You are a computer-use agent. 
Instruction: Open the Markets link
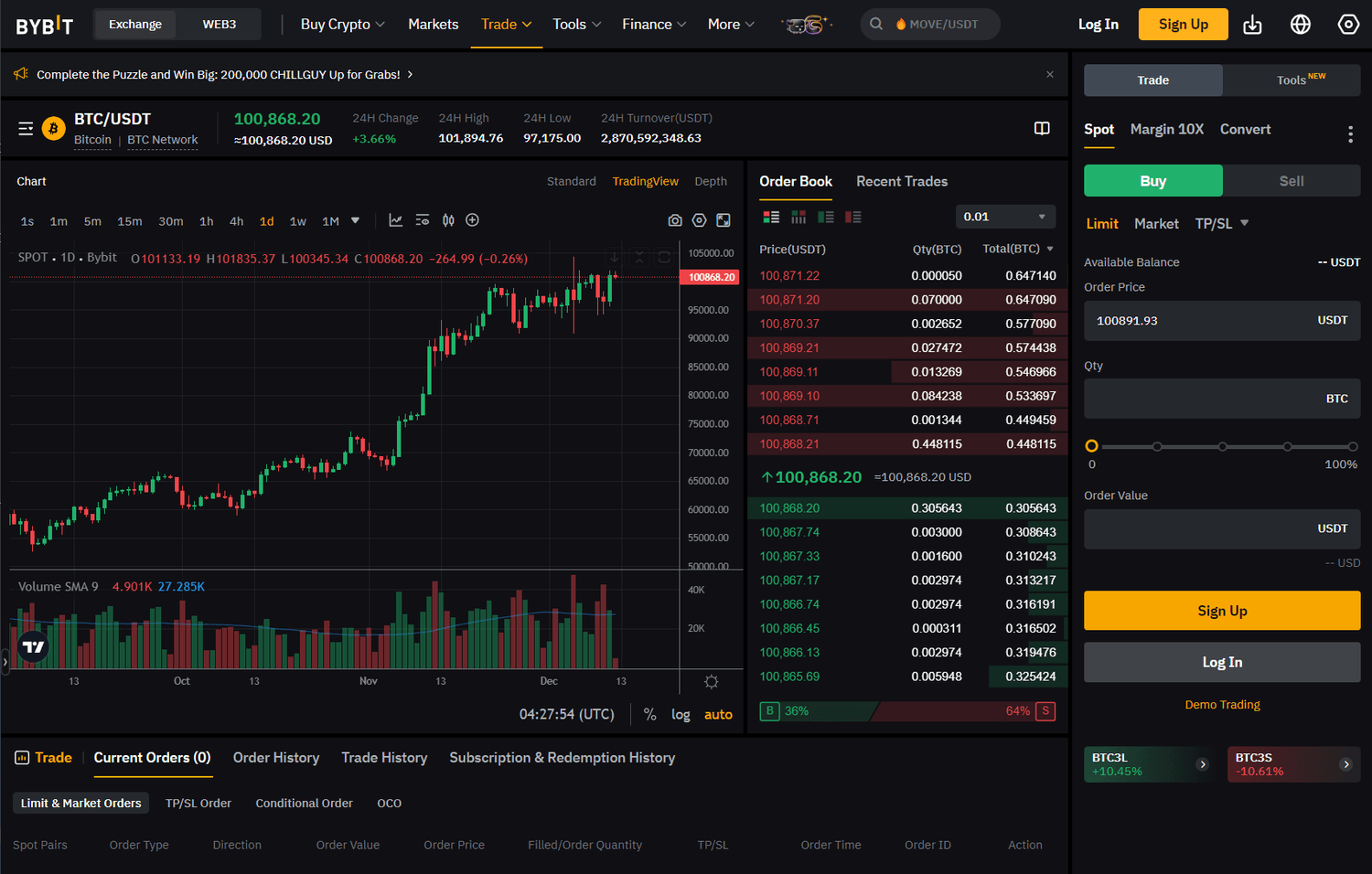pyautogui.click(x=433, y=25)
